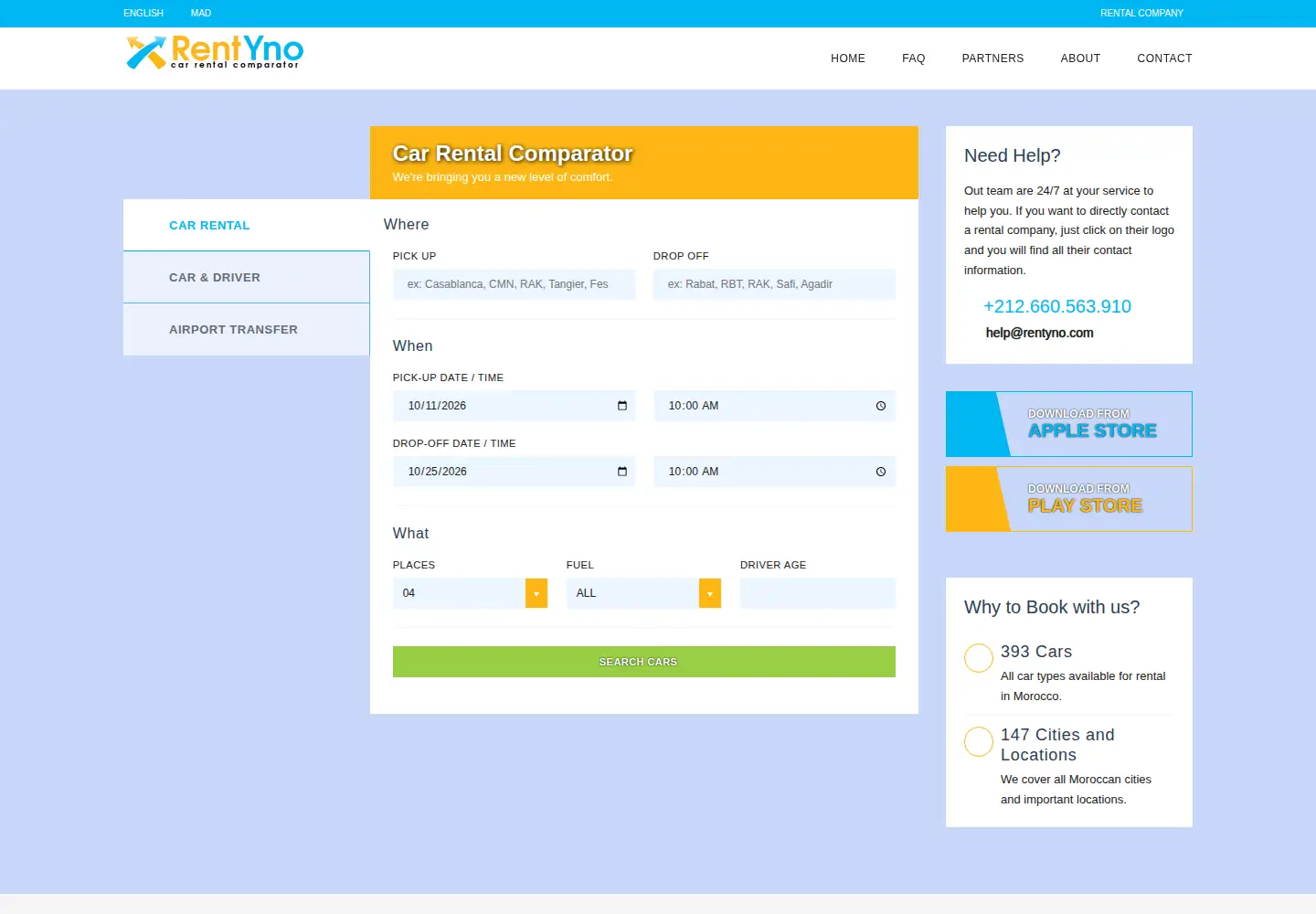
Task: Click the '147 Cities and Locations' heading
Action: (1057, 745)
